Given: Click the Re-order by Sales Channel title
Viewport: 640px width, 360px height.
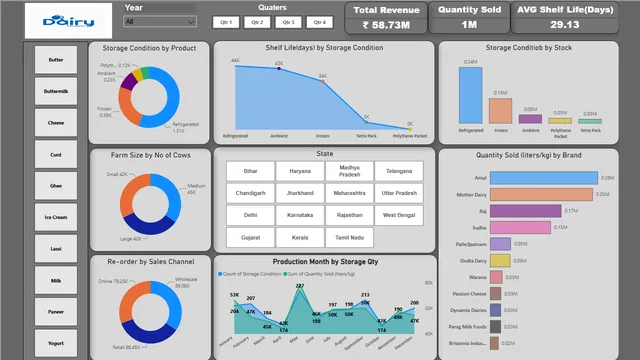Looking at the screenshot, I should coord(151,262).
